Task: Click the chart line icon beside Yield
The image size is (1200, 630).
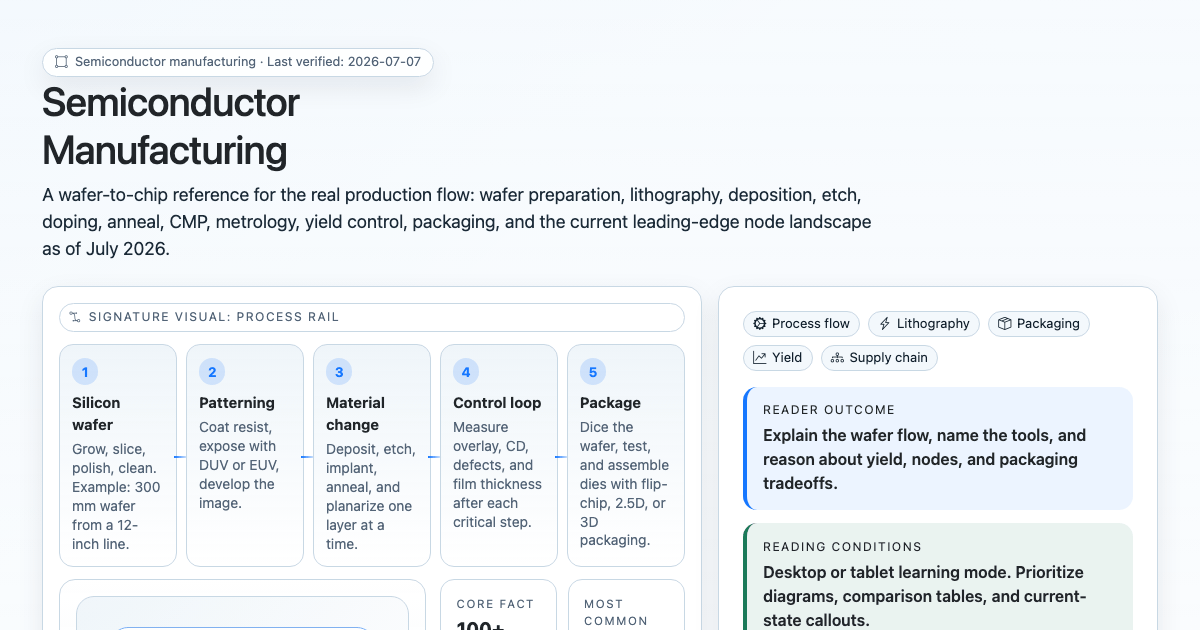Action: [760, 358]
